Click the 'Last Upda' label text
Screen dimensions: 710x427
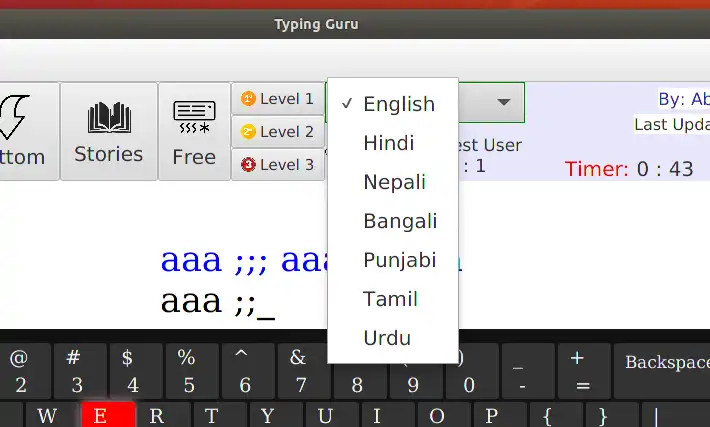[x=672, y=125]
